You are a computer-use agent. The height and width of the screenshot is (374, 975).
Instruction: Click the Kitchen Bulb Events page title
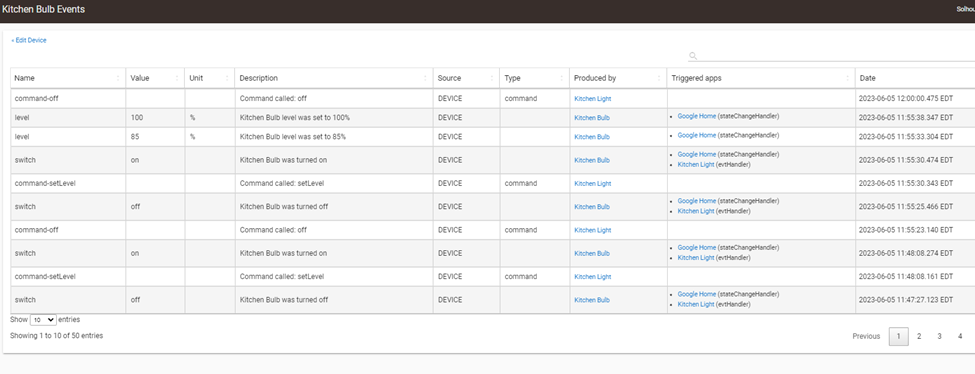[x=44, y=9]
